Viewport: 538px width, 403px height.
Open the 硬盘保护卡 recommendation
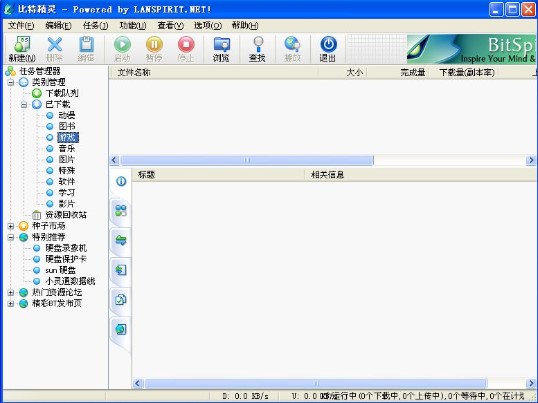click(66, 259)
